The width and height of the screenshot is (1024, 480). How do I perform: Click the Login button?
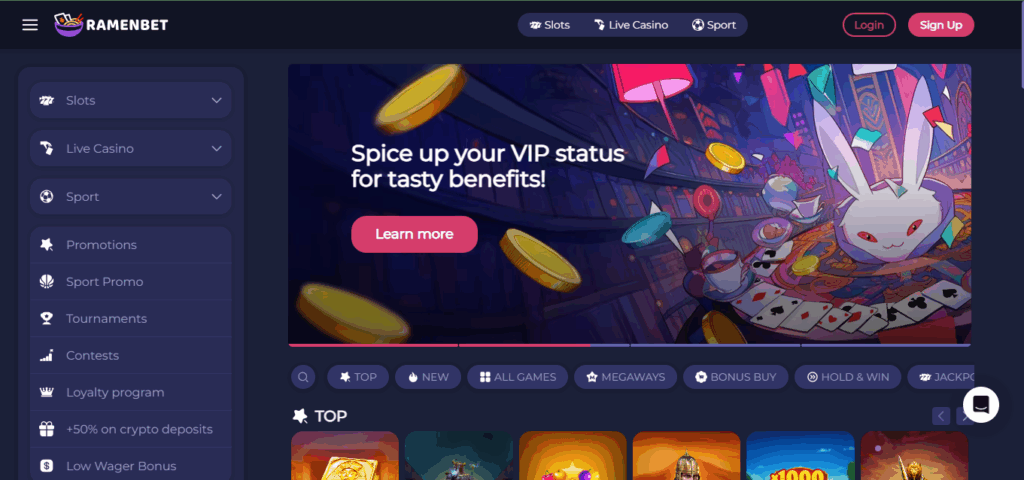[x=869, y=25]
